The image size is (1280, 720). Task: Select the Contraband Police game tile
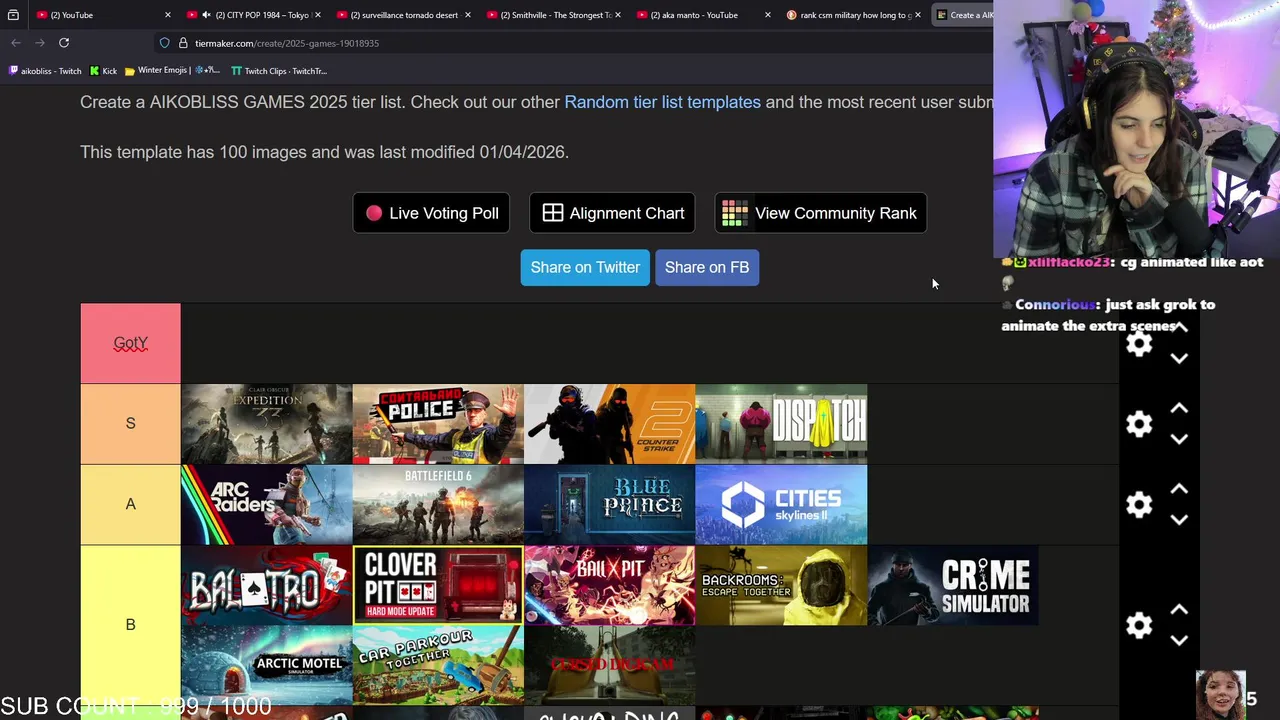pos(438,424)
